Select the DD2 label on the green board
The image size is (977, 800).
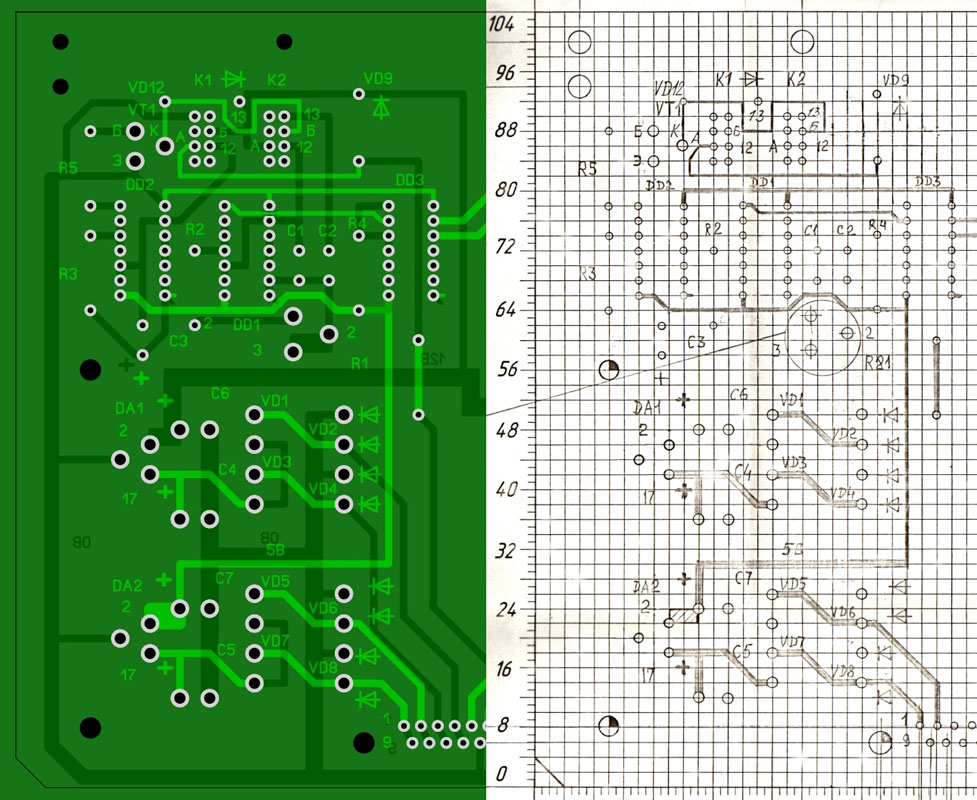pyautogui.click(x=140, y=185)
